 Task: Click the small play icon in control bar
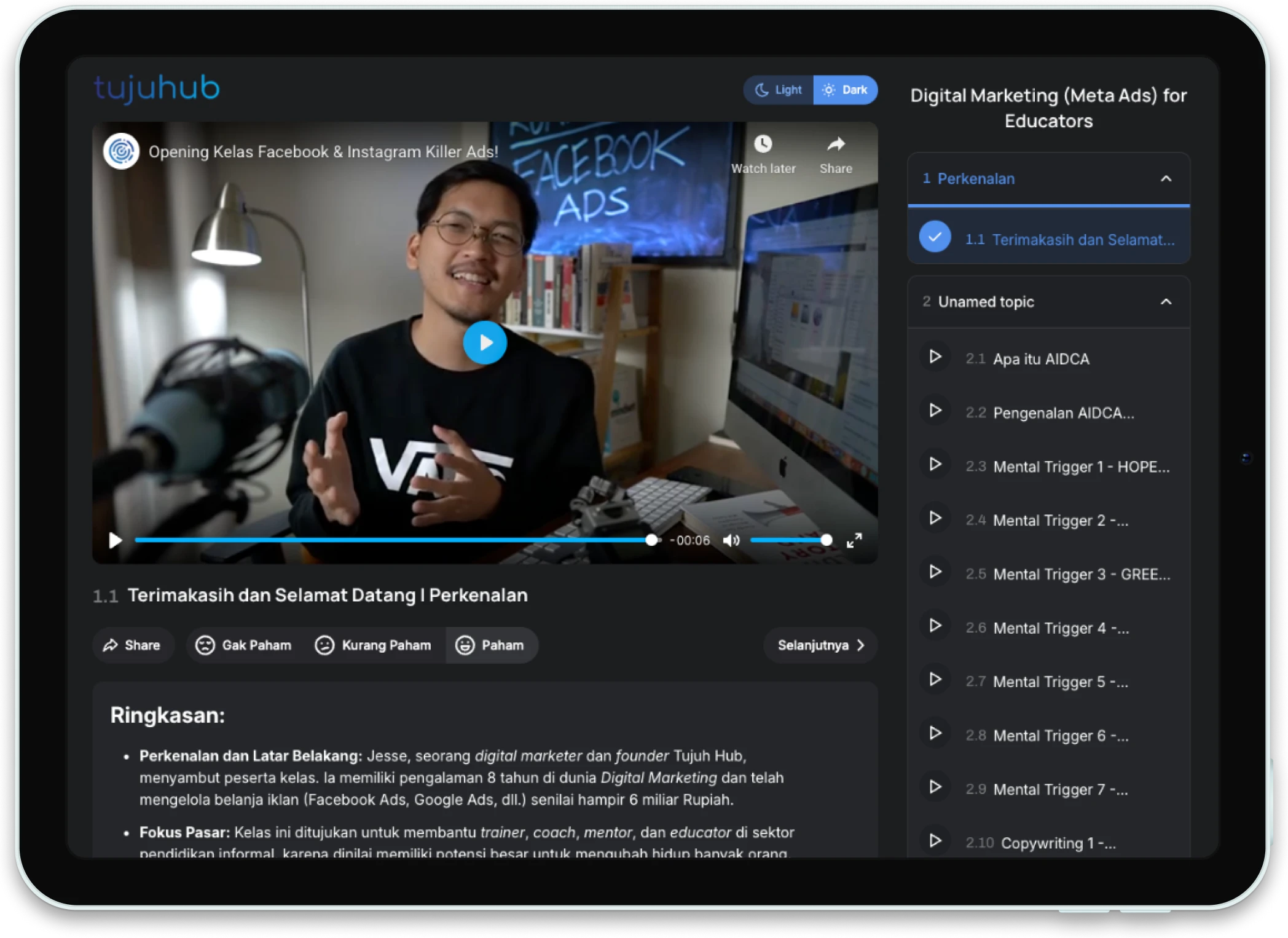pyautogui.click(x=115, y=540)
